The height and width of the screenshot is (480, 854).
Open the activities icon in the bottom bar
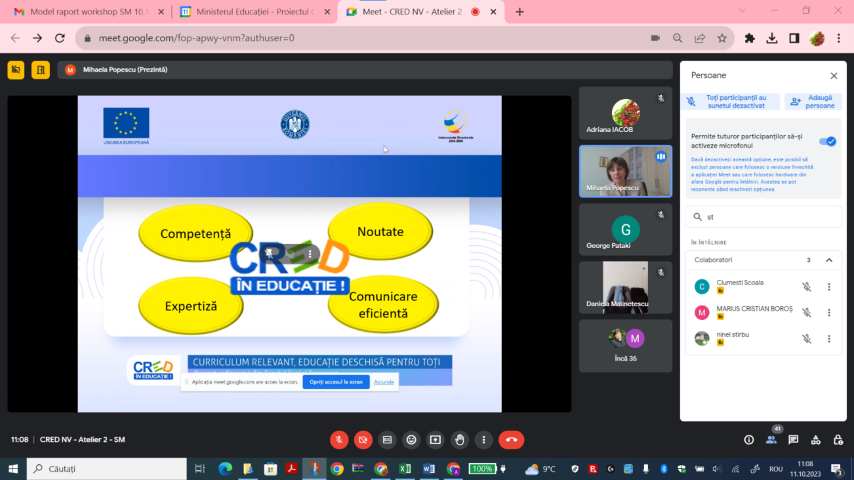point(815,439)
